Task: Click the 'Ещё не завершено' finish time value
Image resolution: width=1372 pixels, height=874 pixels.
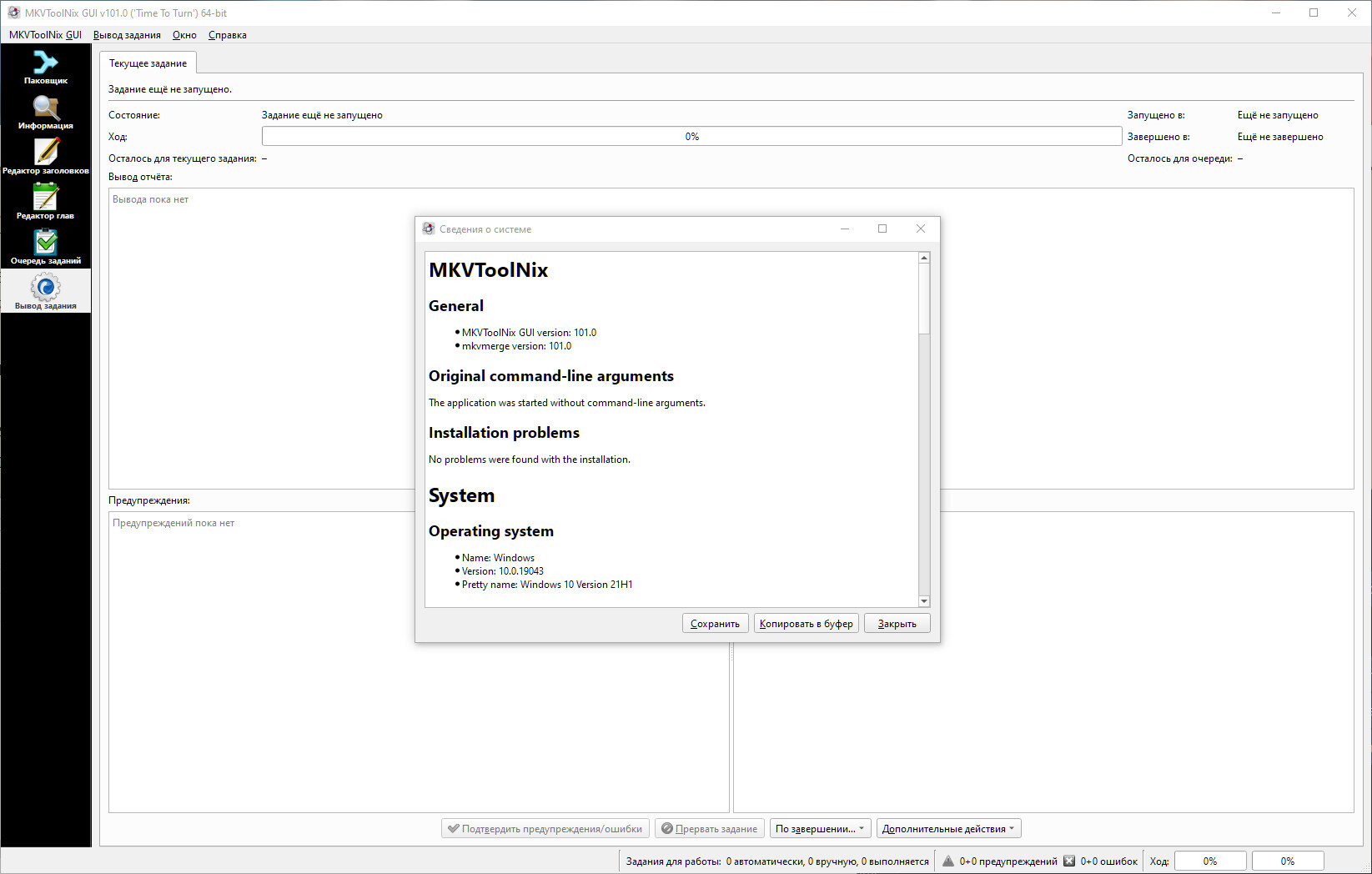Action: click(1280, 137)
